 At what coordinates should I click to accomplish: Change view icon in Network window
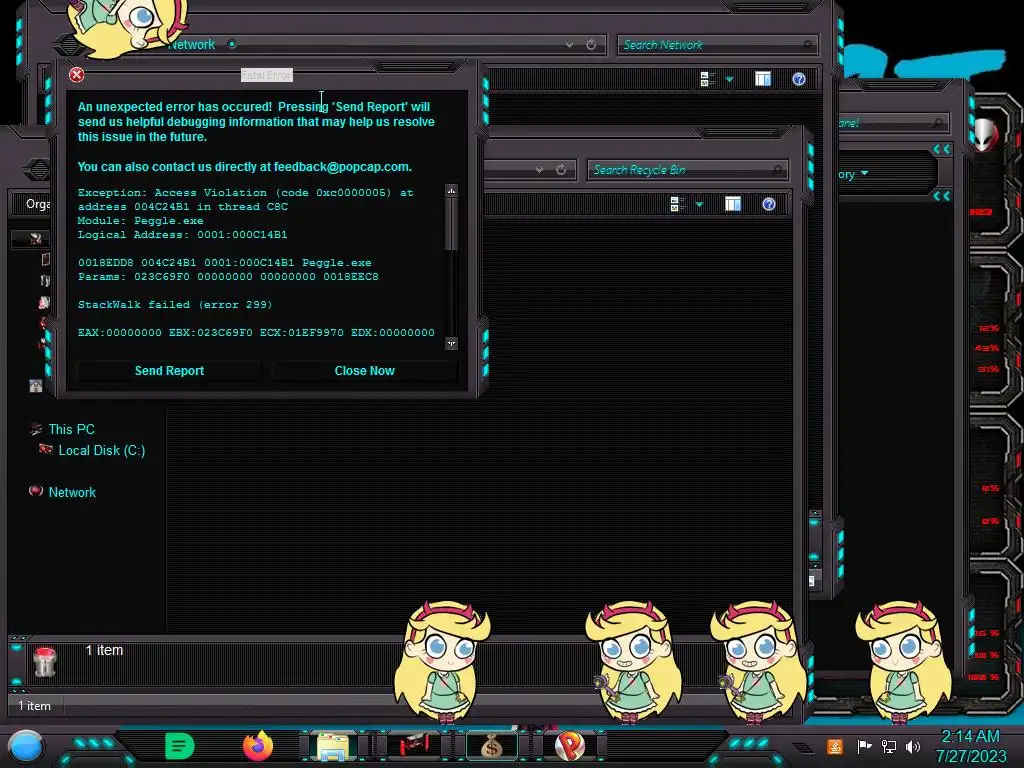point(707,79)
